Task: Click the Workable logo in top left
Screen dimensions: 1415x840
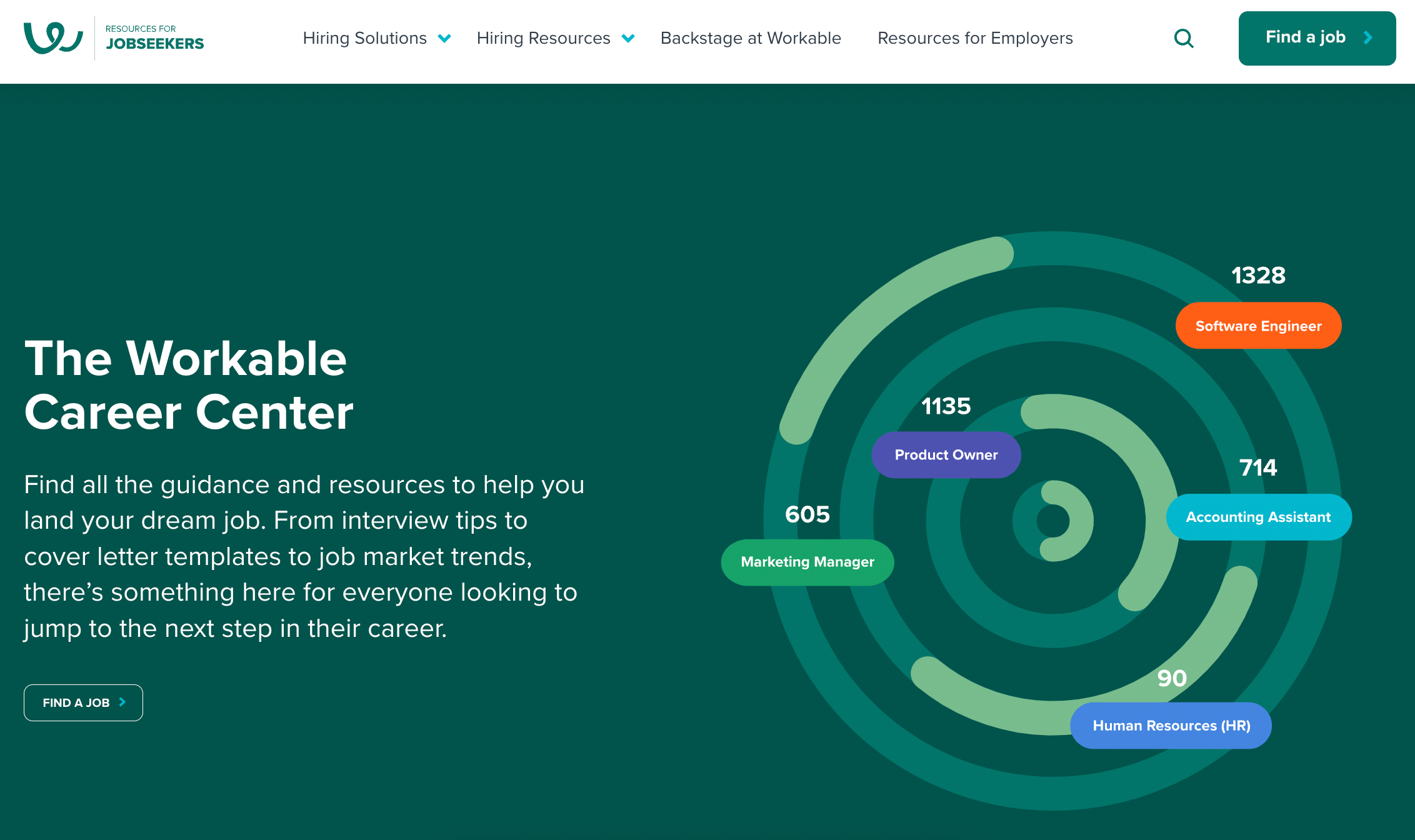Action: click(x=51, y=37)
